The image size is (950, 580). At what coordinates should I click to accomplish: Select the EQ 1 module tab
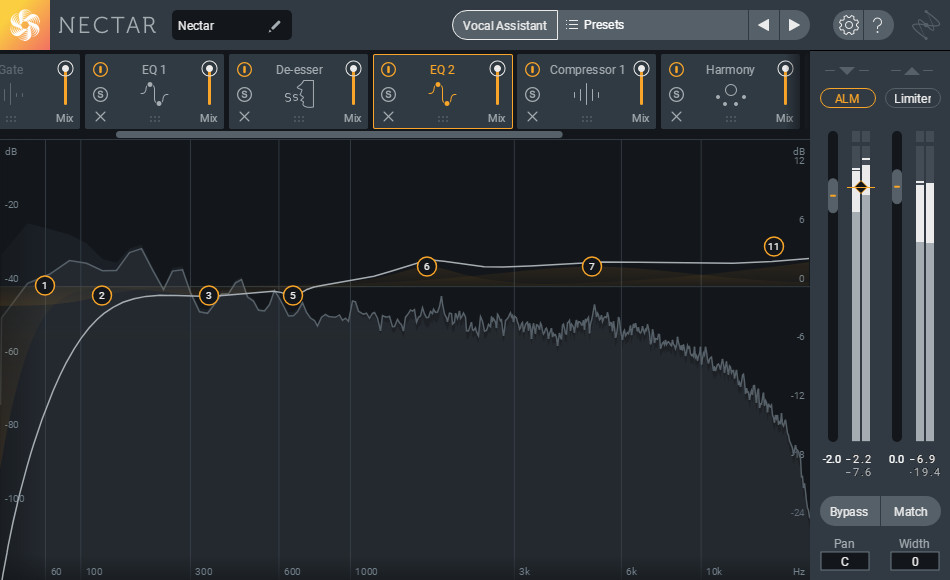coord(154,91)
